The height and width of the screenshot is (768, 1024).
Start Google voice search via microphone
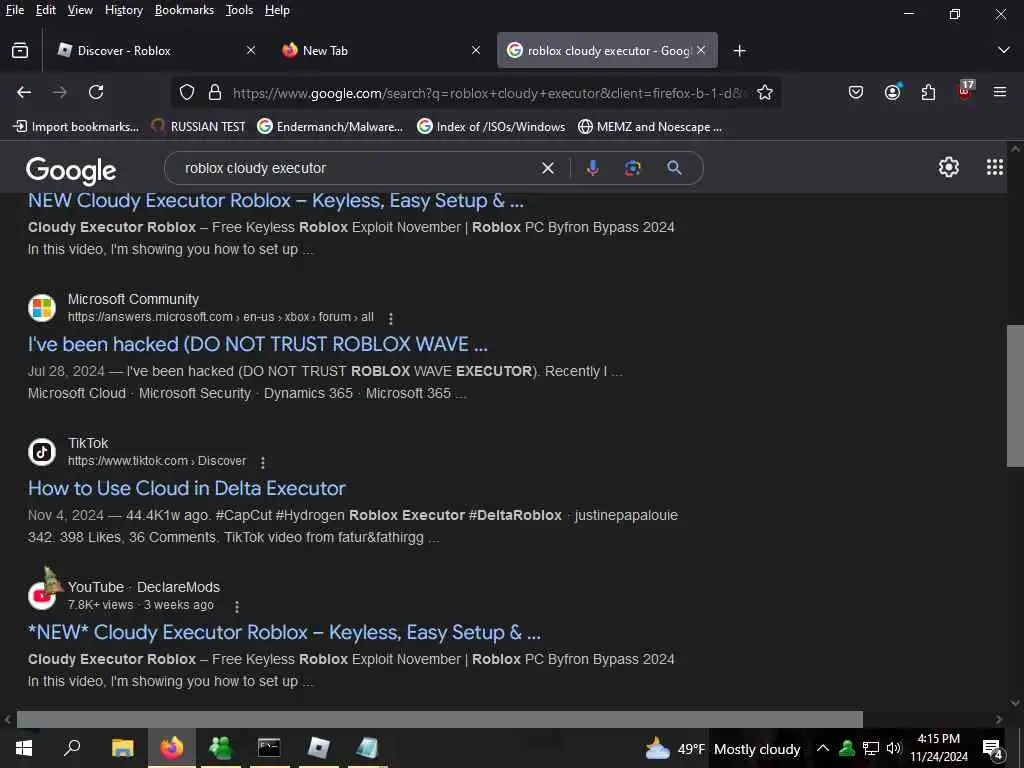click(592, 168)
